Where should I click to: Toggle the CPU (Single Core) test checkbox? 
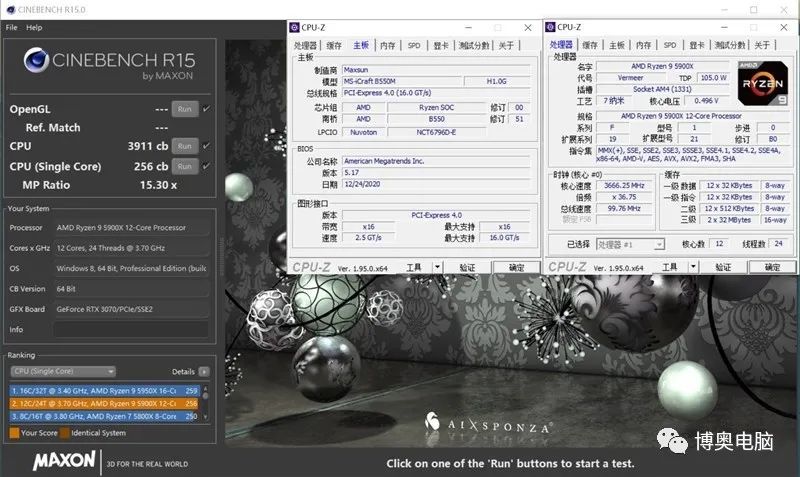206,166
